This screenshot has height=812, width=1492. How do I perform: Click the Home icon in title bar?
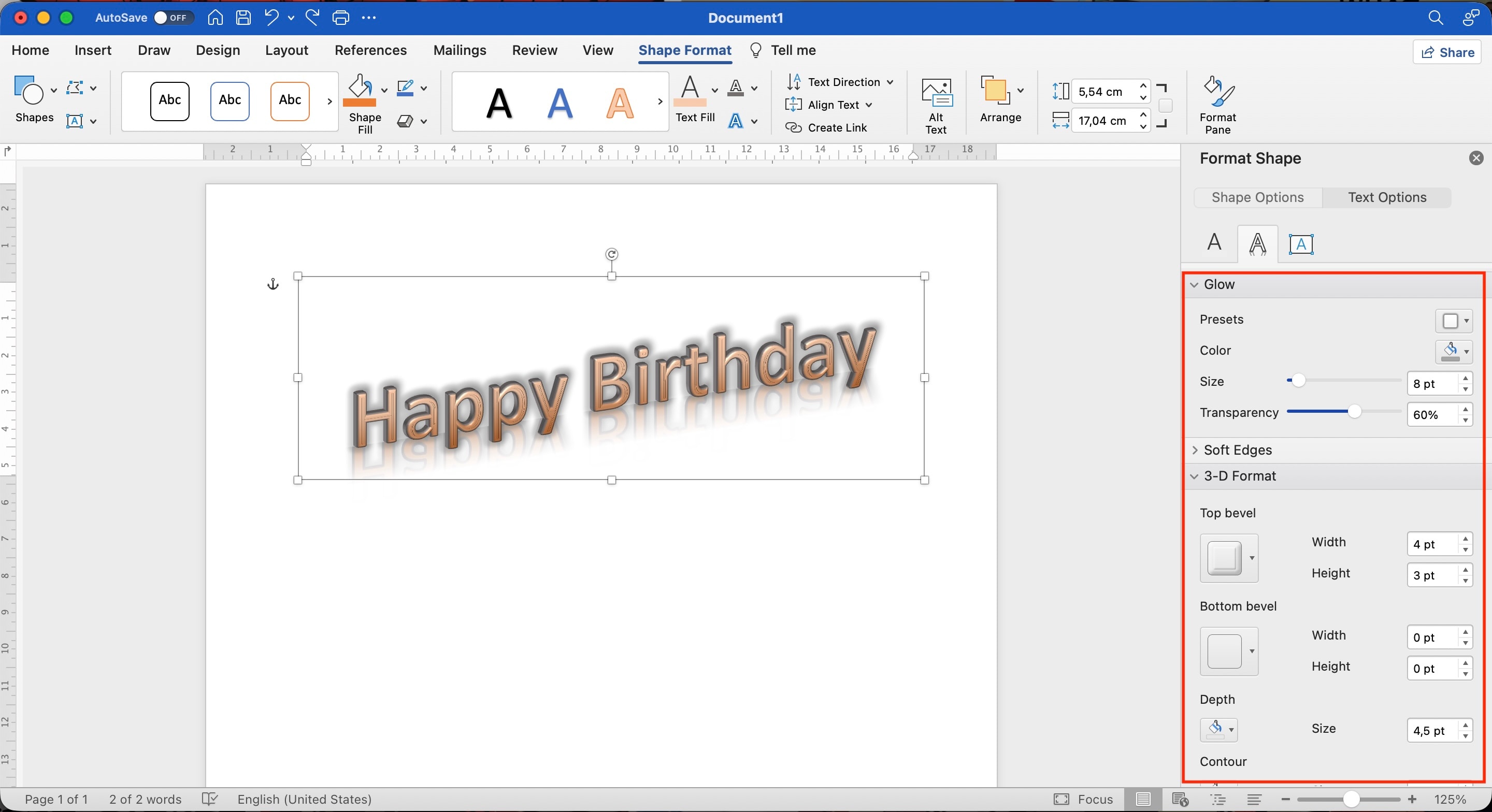click(x=215, y=18)
